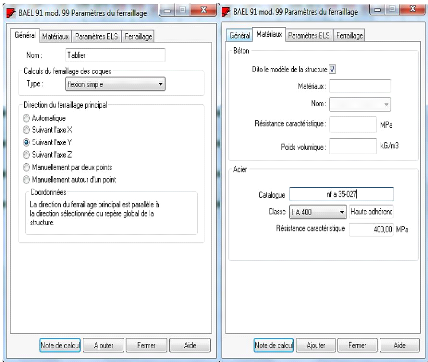428x362 pixels.
Task: Switch to Paramètres ELS tab in left dialog
Action: pyautogui.click(x=96, y=36)
